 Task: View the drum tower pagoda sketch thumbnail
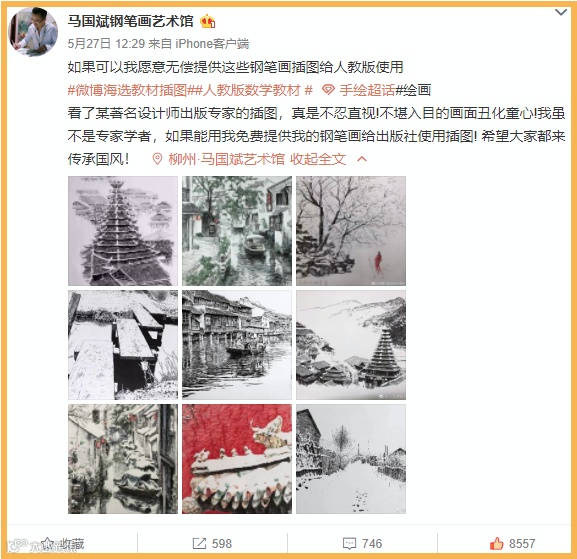[x=123, y=231]
